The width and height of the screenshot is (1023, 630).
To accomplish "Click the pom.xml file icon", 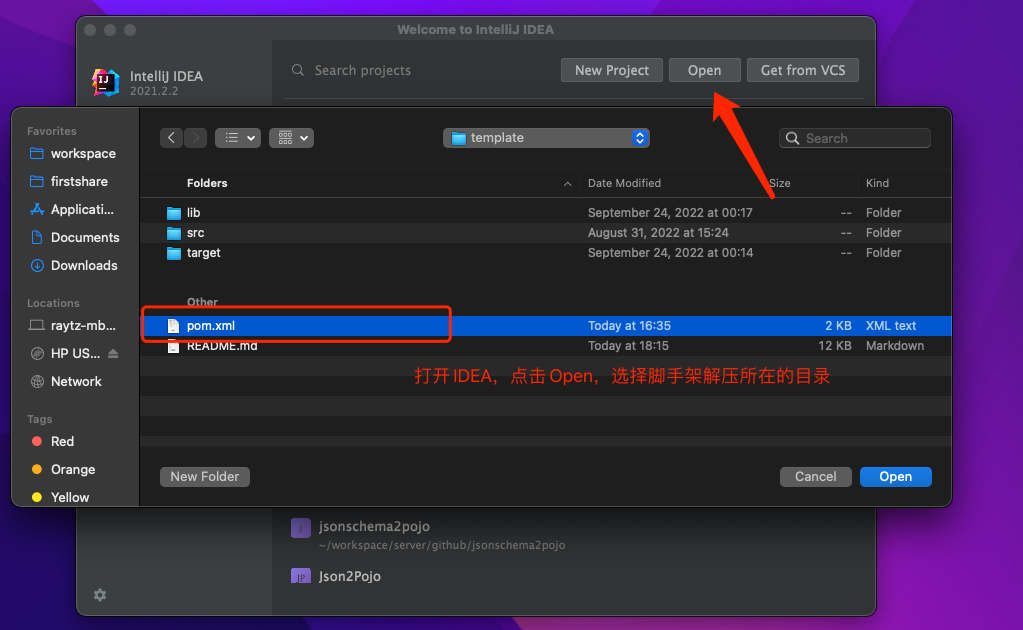I will 173,325.
